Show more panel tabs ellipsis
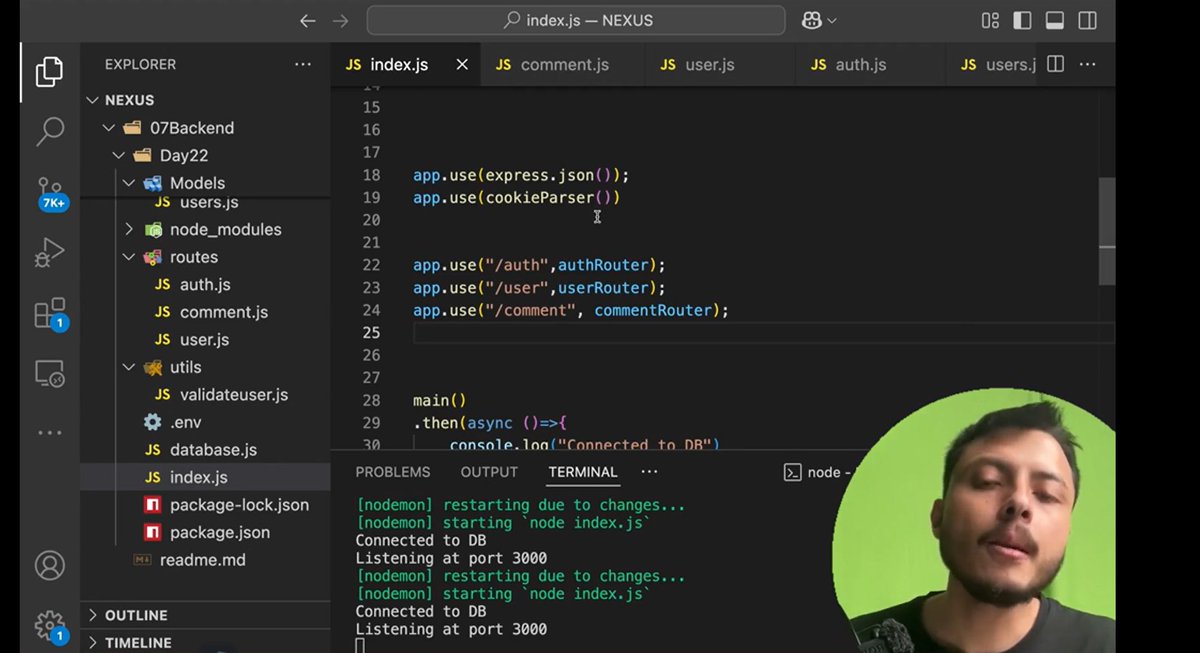Image resolution: width=1200 pixels, height=653 pixels. click(x=650, y=472)
